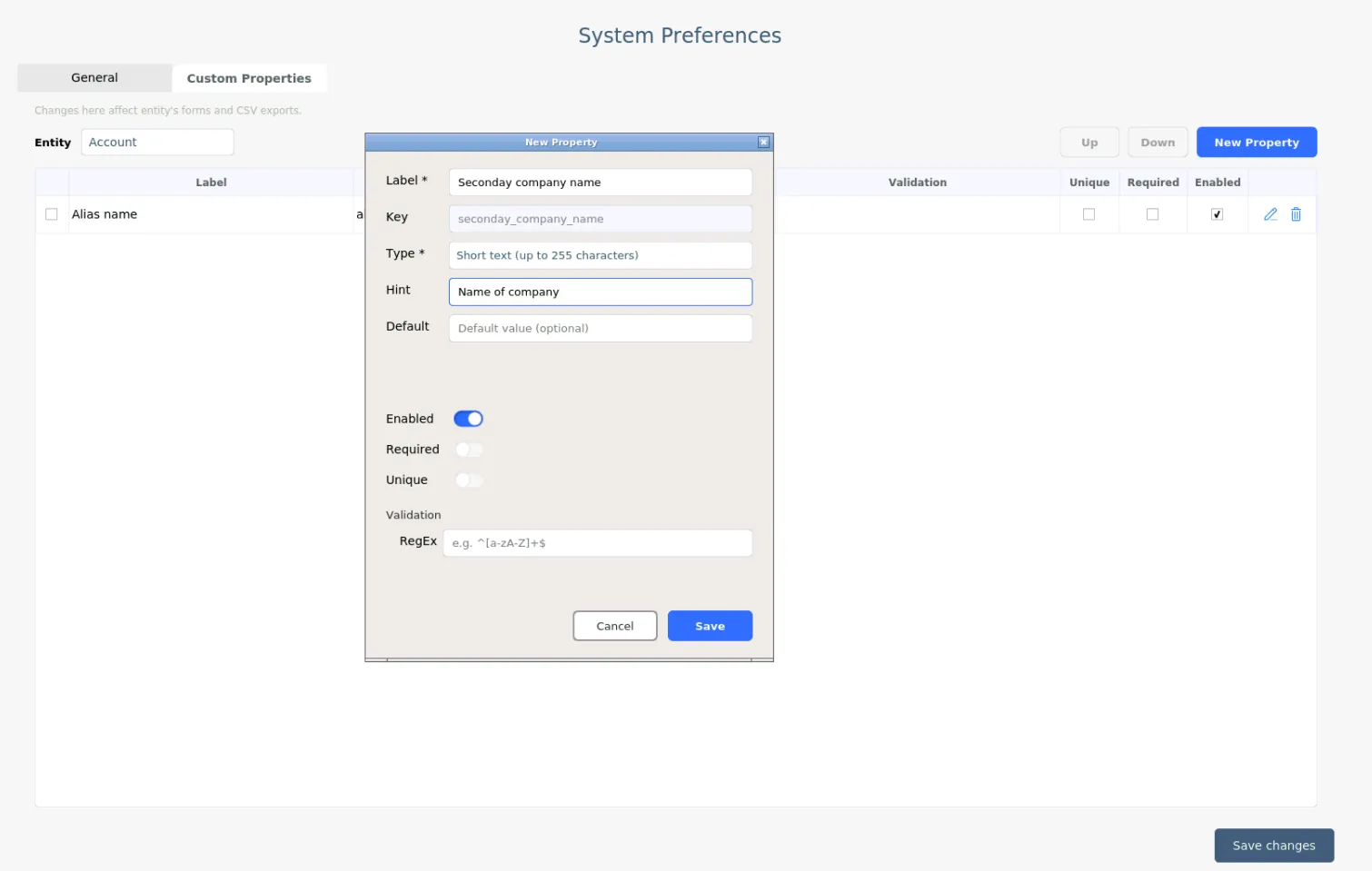1372x871 pixels.
Task: Click the New Property button
Action: coord(1257,143)
